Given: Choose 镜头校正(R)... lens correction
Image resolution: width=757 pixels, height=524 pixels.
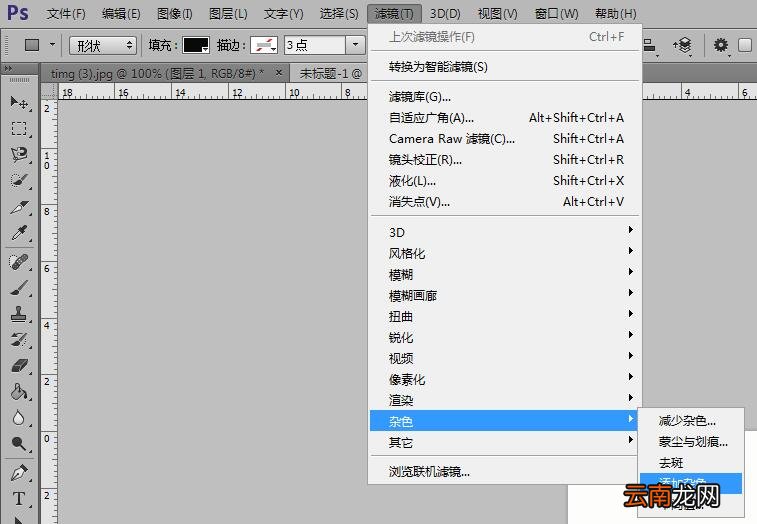Looking at the screenshot, I should (505, 159).
